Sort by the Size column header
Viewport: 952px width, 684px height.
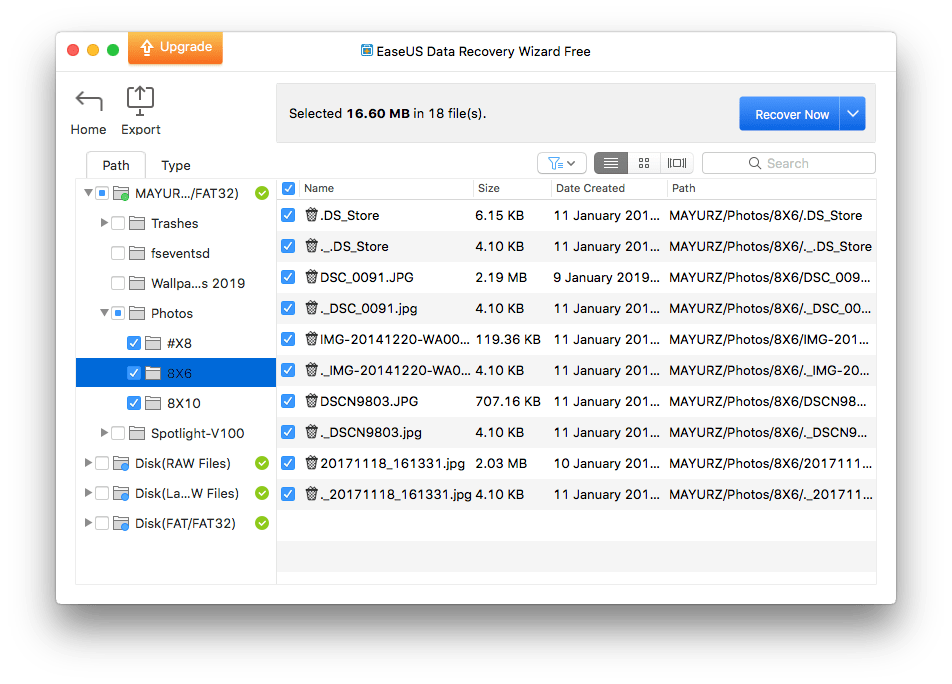coord(489,188)
